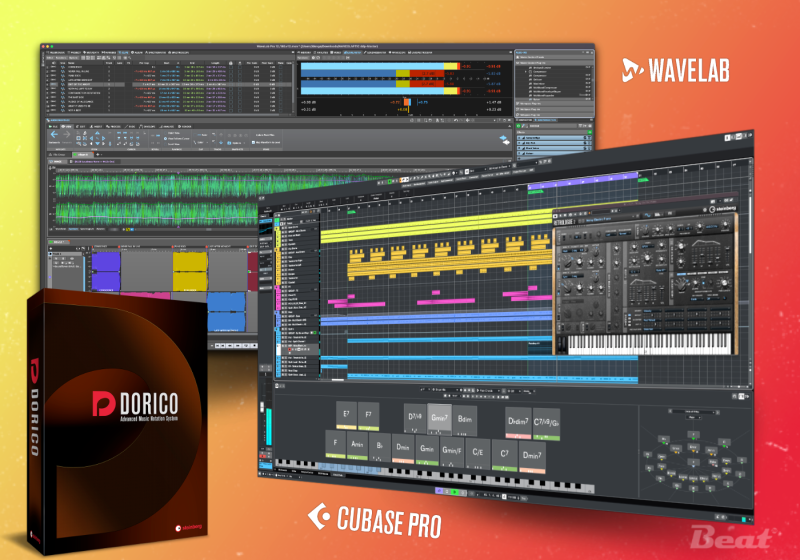Click the Retrologue 2 plugin logo
Screen dimensions: 800x560
click(x=564, y=222)
